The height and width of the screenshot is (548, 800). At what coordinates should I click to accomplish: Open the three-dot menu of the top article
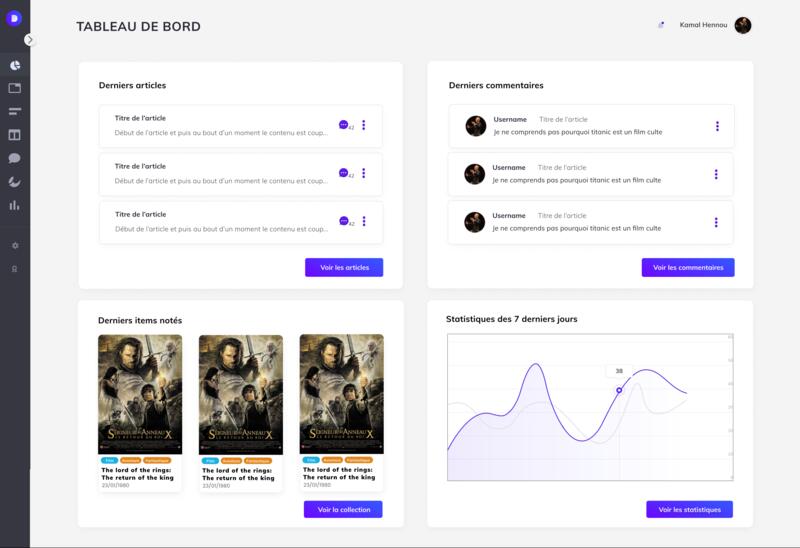tap(364, 125)
